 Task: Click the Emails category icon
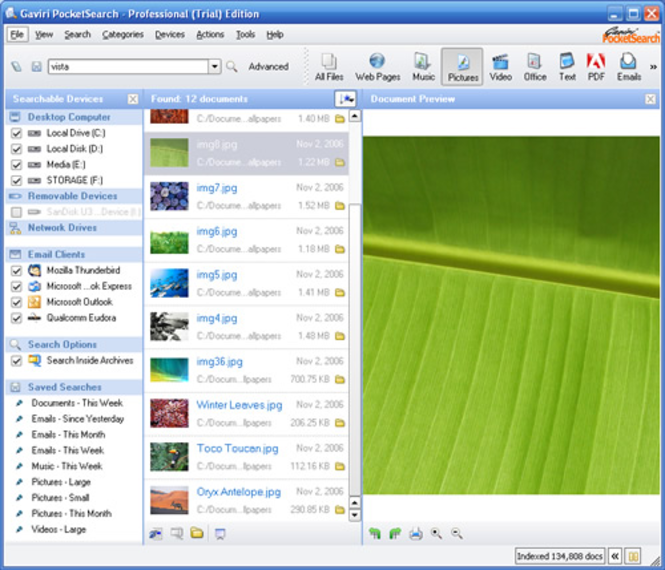(x=629, y=67)
